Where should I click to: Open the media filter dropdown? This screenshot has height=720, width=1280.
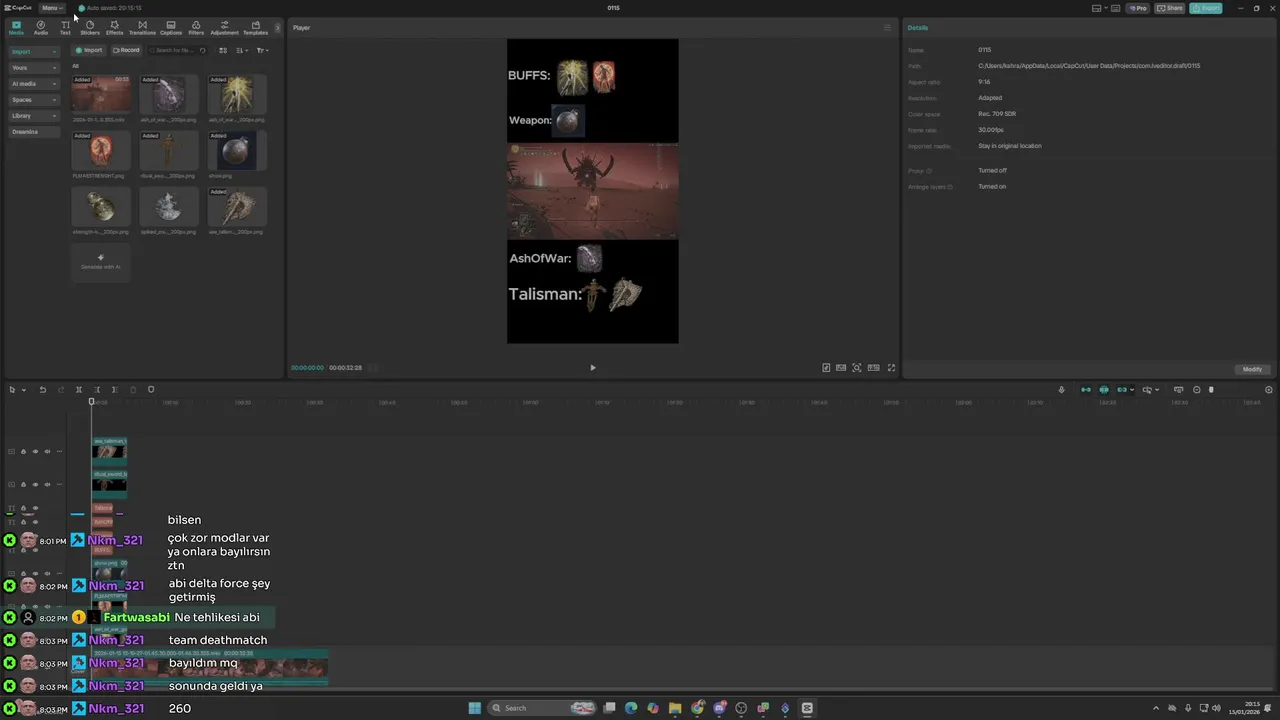pyautogui.click(x=262, y=50)
